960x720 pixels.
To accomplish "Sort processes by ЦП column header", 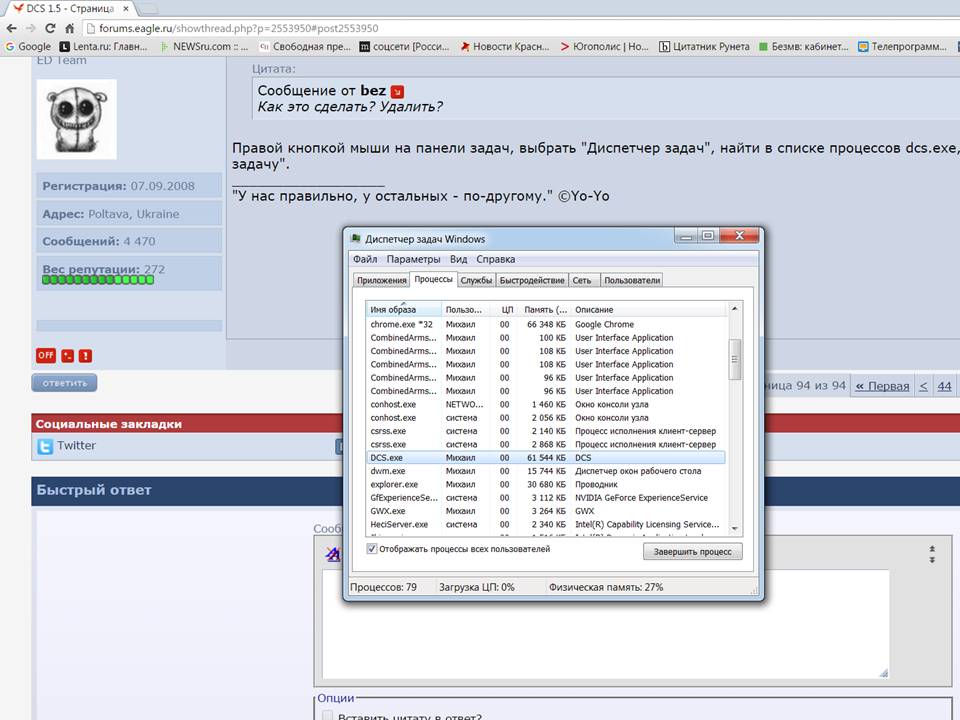I will (x=504, y=309).
